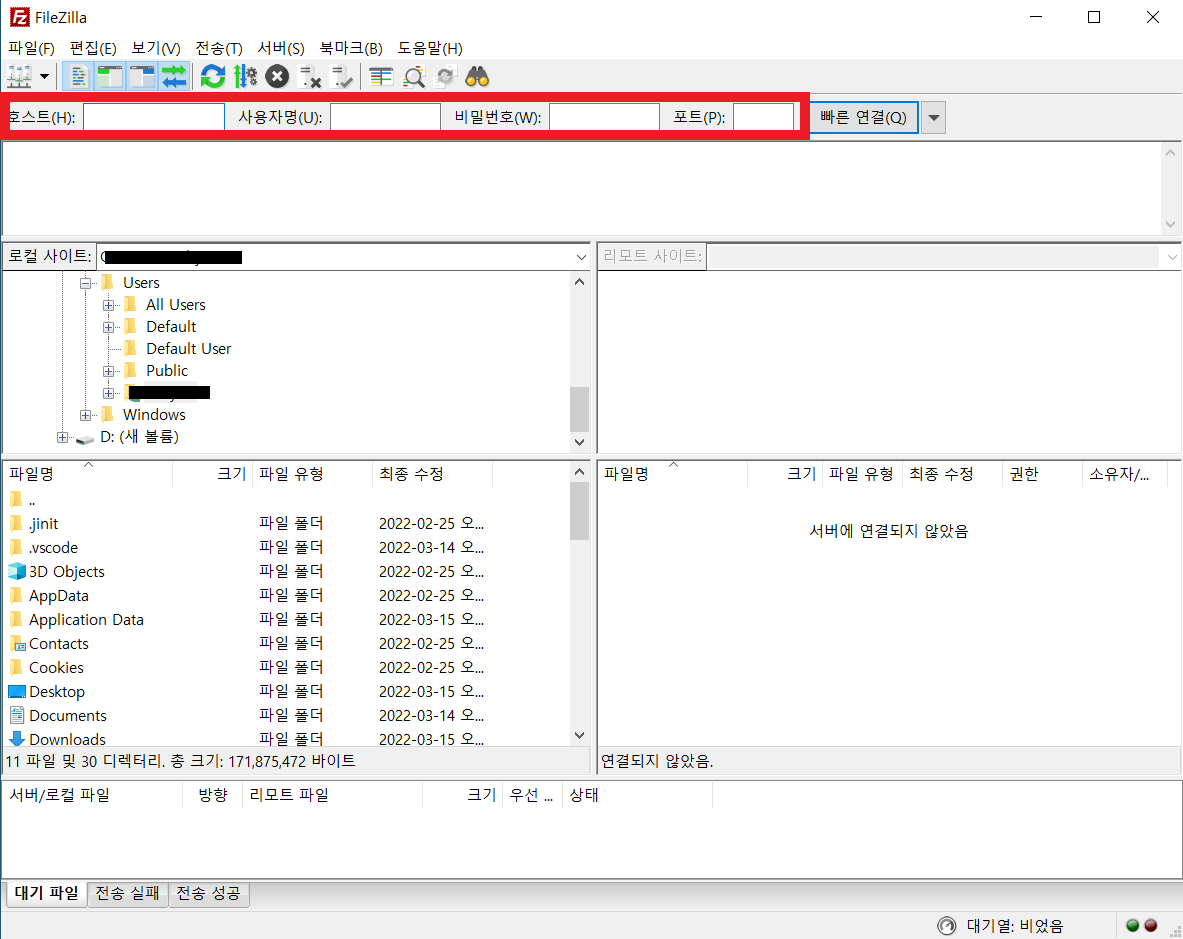
Task: Click the queue speed-limit indicator icon
Action: tap(946, 925)
